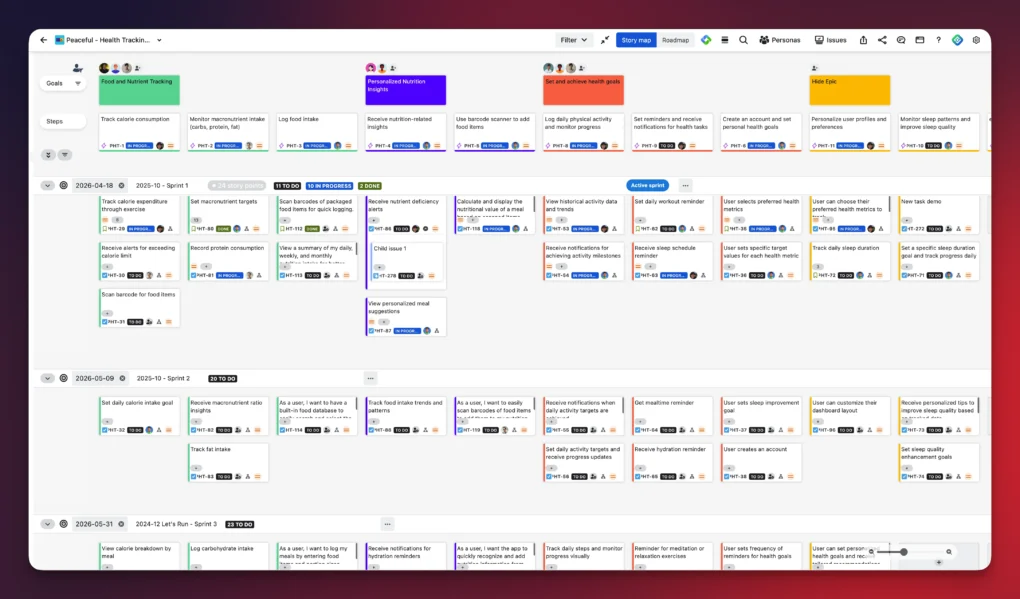
Task: Open Track fat intake card
Action: coord(228,462)
